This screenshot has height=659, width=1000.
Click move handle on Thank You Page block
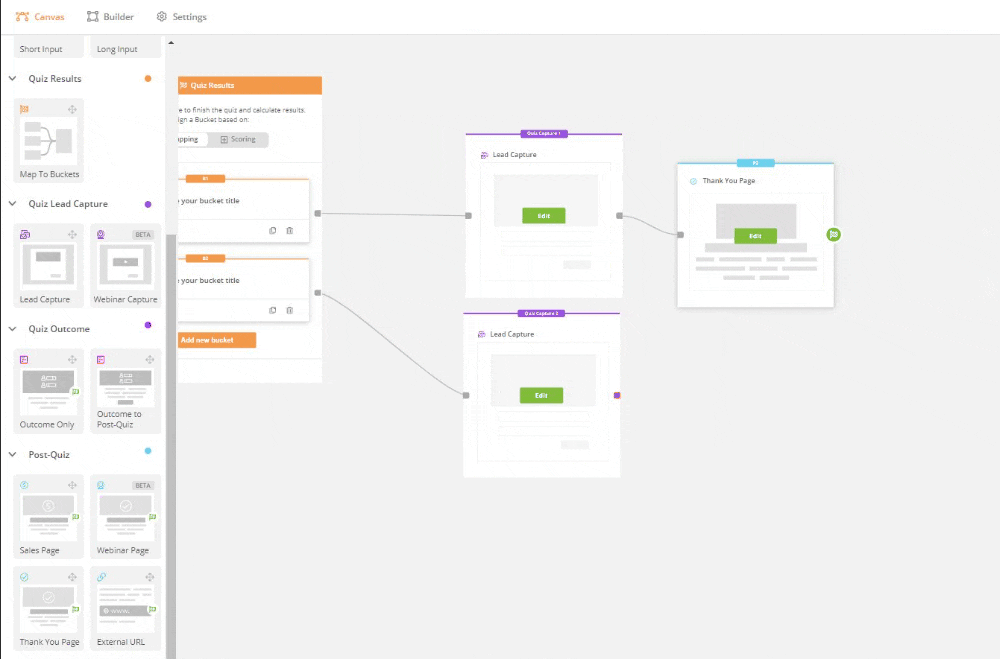point(72,577)
